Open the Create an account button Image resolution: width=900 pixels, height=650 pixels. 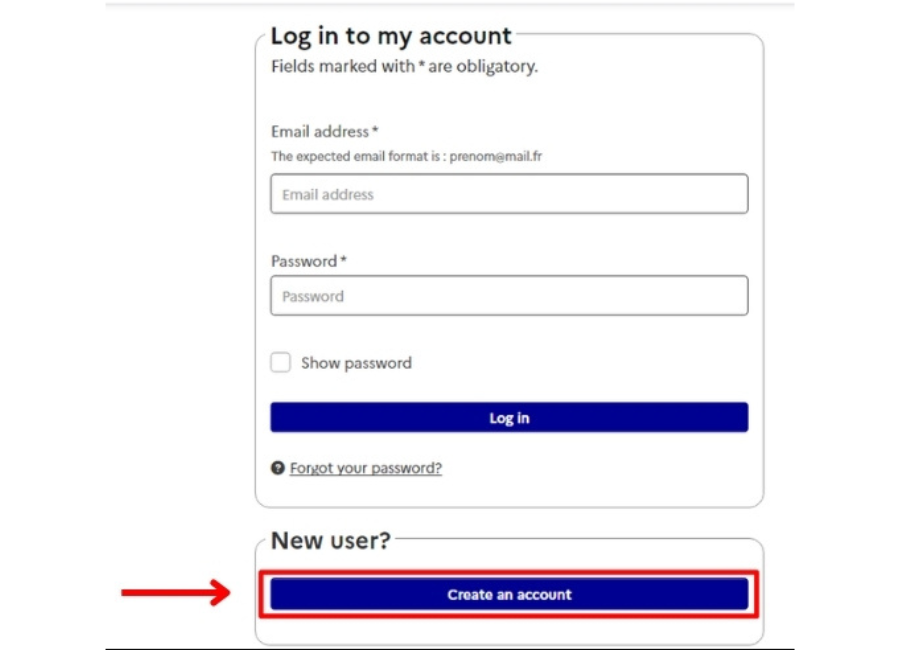tap(509, 594)
